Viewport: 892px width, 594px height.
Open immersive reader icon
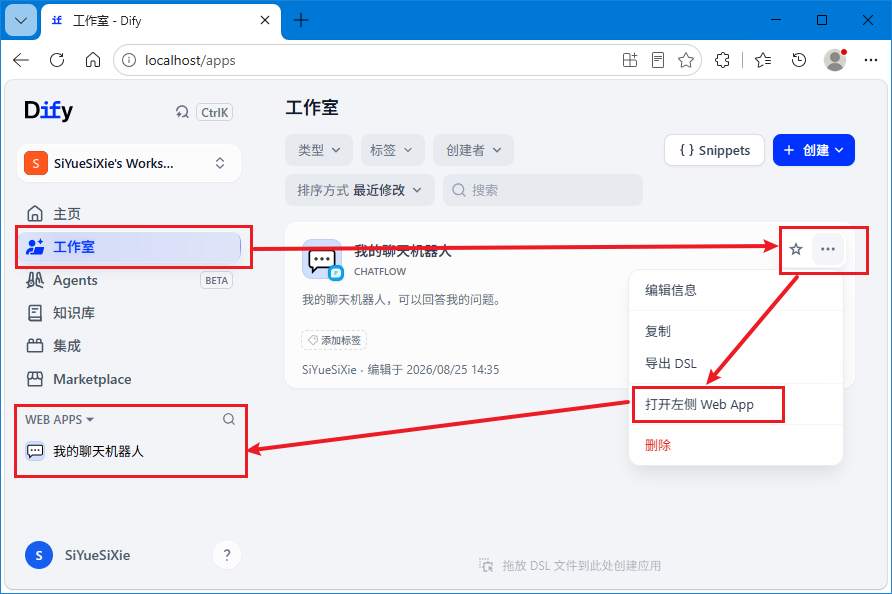(658, 60)
